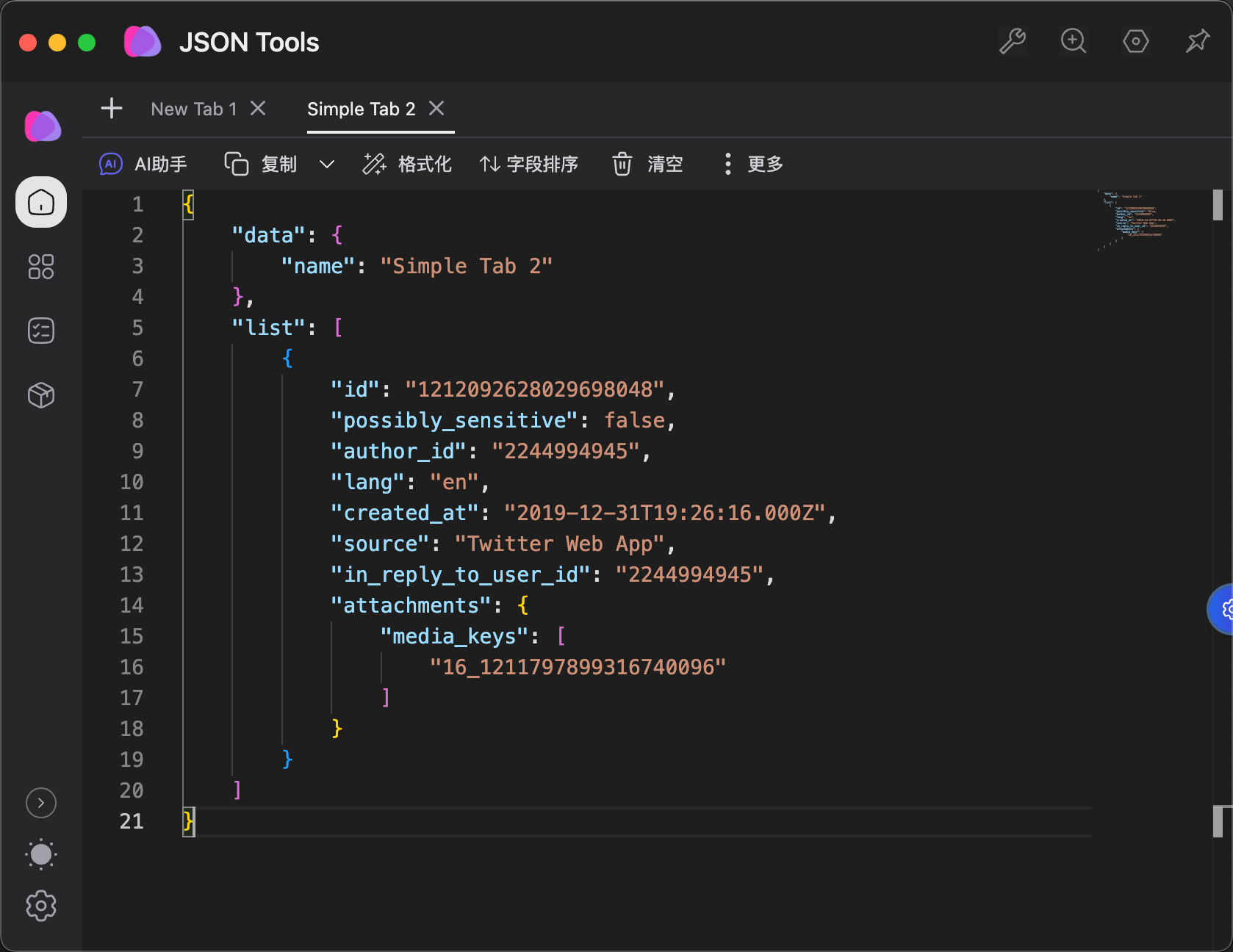
Task: Click the 复制 copy button
Action: (261, 164)
